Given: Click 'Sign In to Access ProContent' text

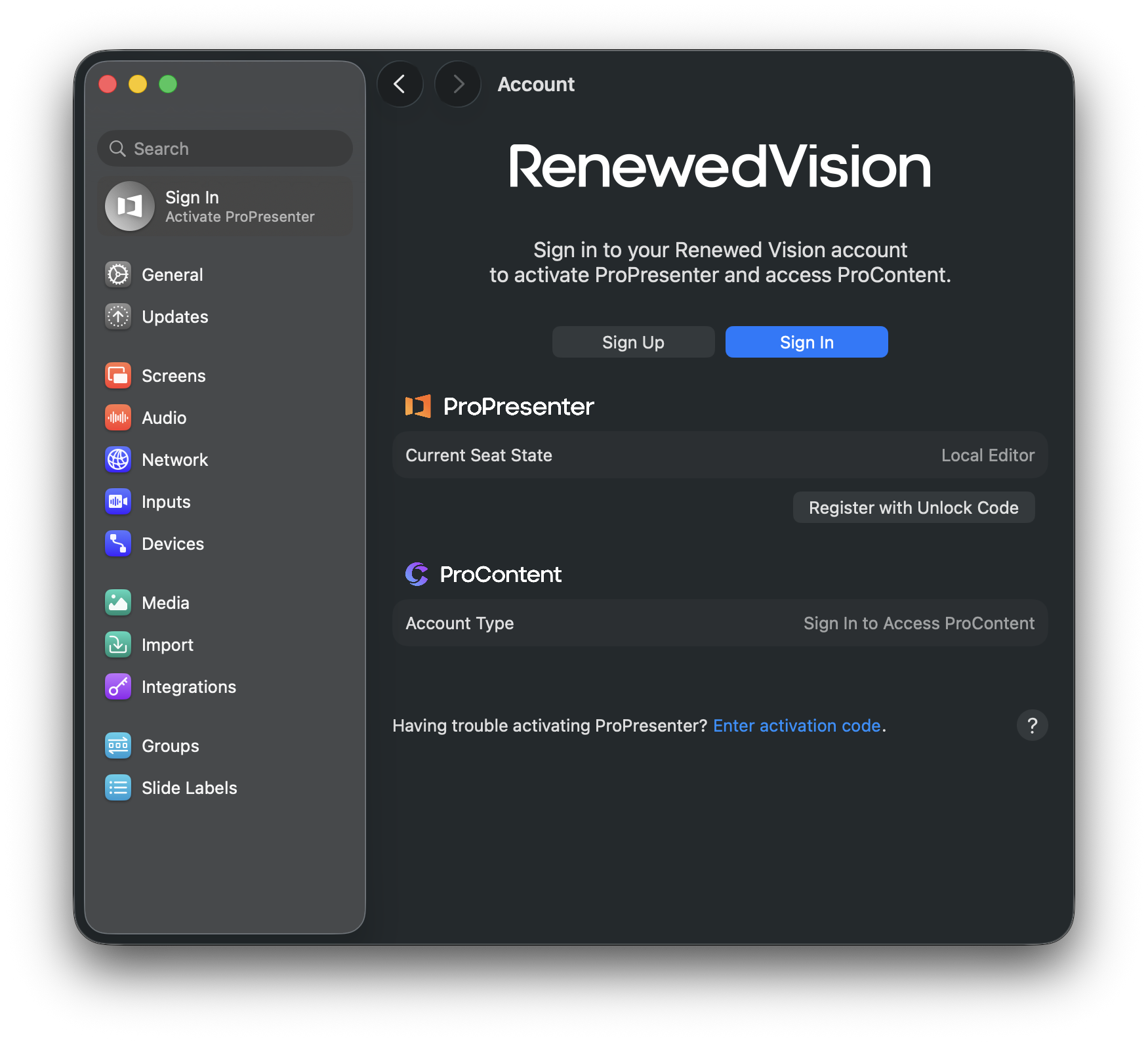Looking at the screenshot, I should pos(918,623).
